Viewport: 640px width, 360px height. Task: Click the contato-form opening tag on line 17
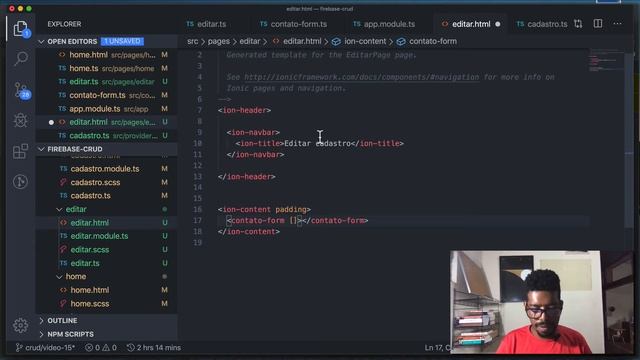coord(264,220)
